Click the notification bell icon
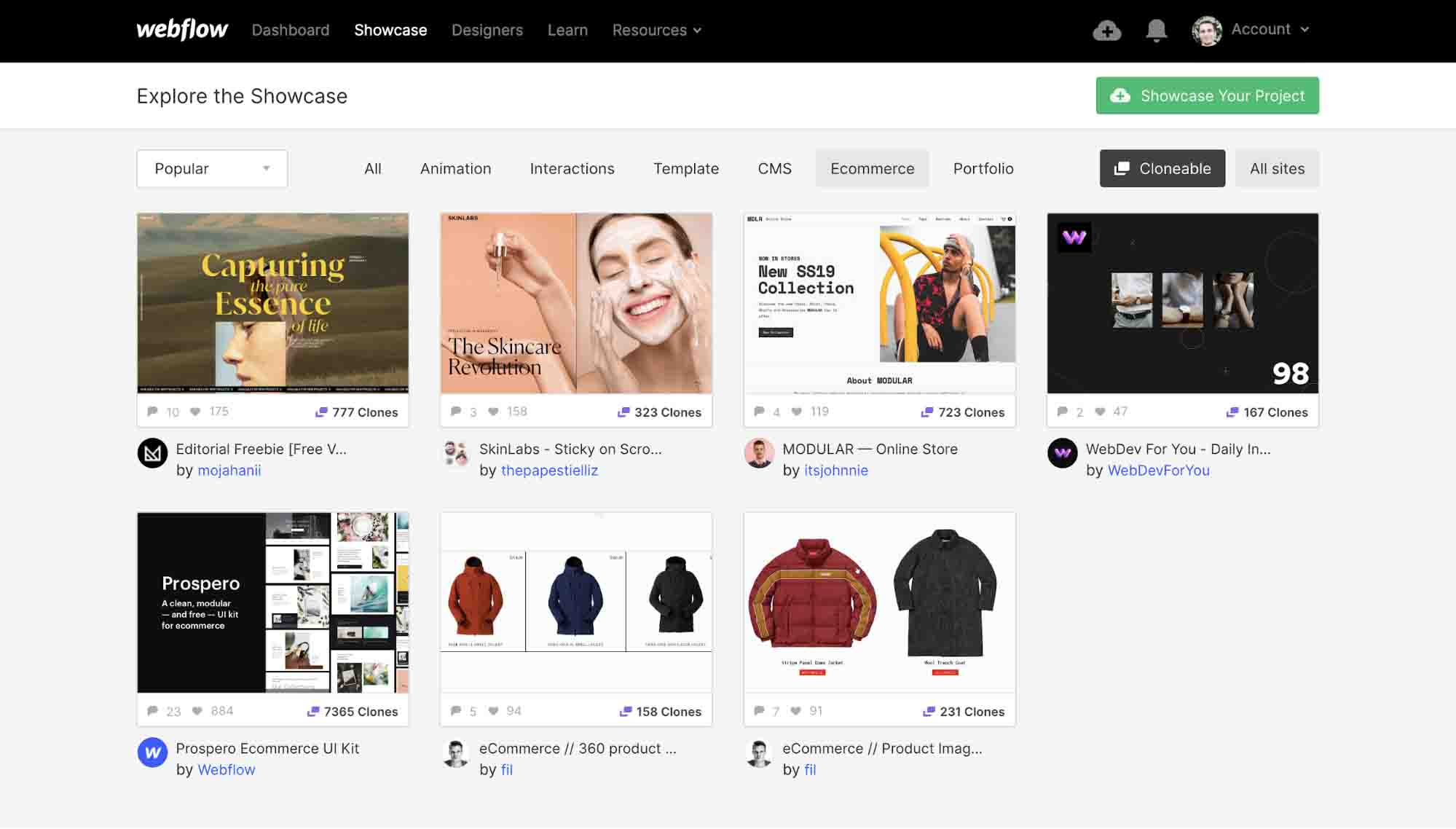1456x829 pixels. (1157, 28)
